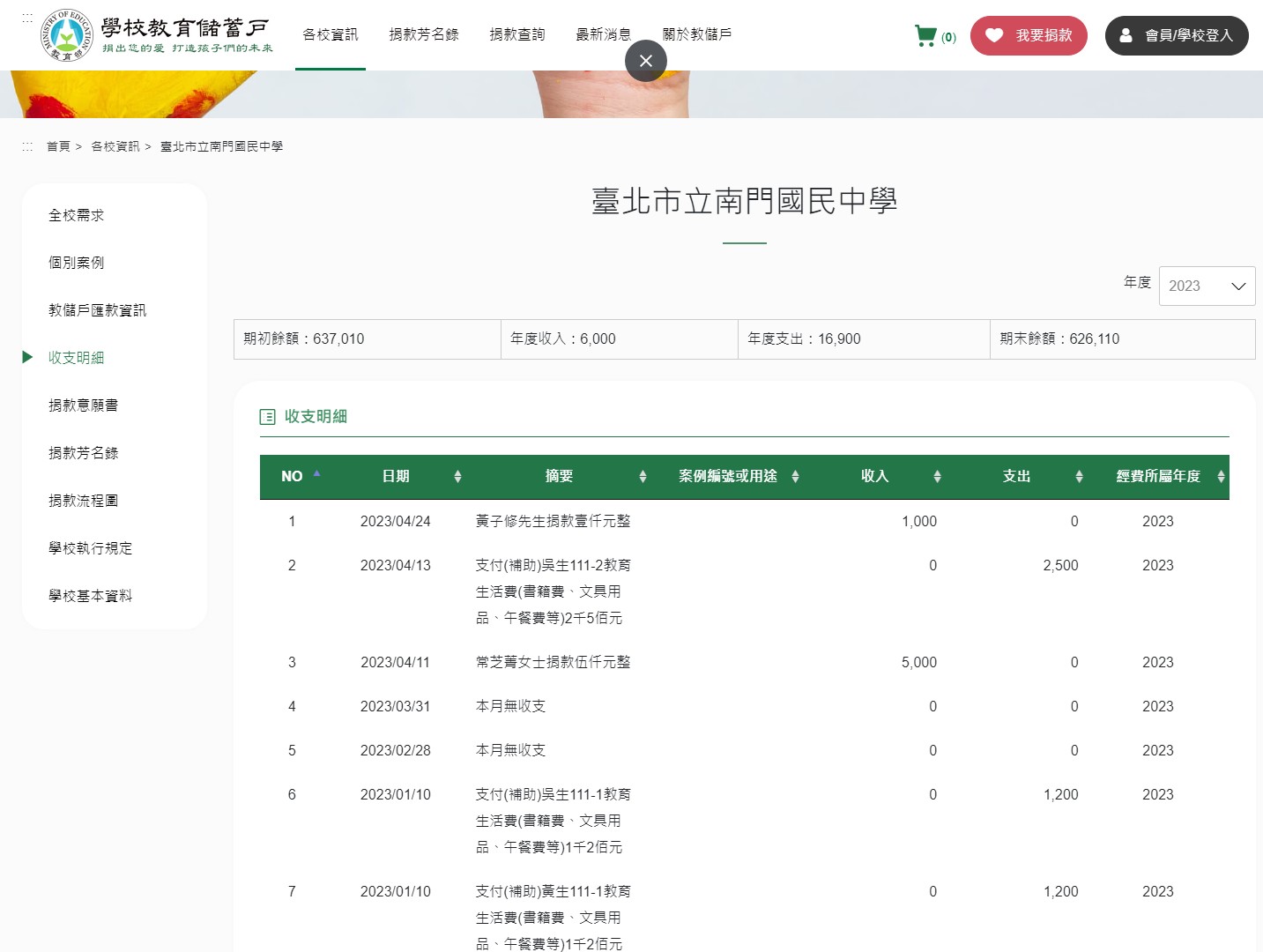This screenshot has height=952, width=1263.
Task: Open sidebar 捐款芳名錄 entry
Action: (84, 453)
